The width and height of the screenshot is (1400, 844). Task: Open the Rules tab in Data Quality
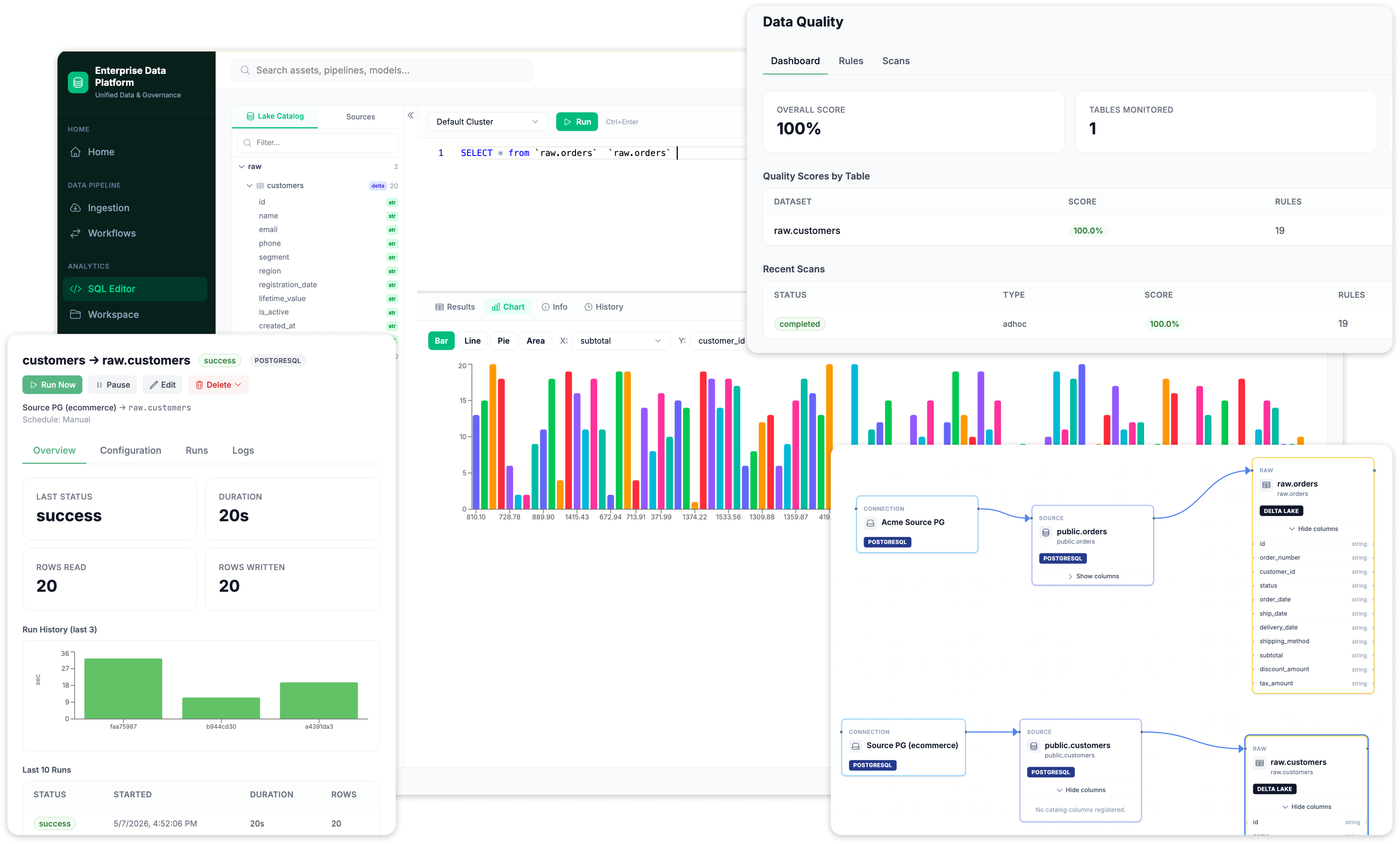[851, 61]
